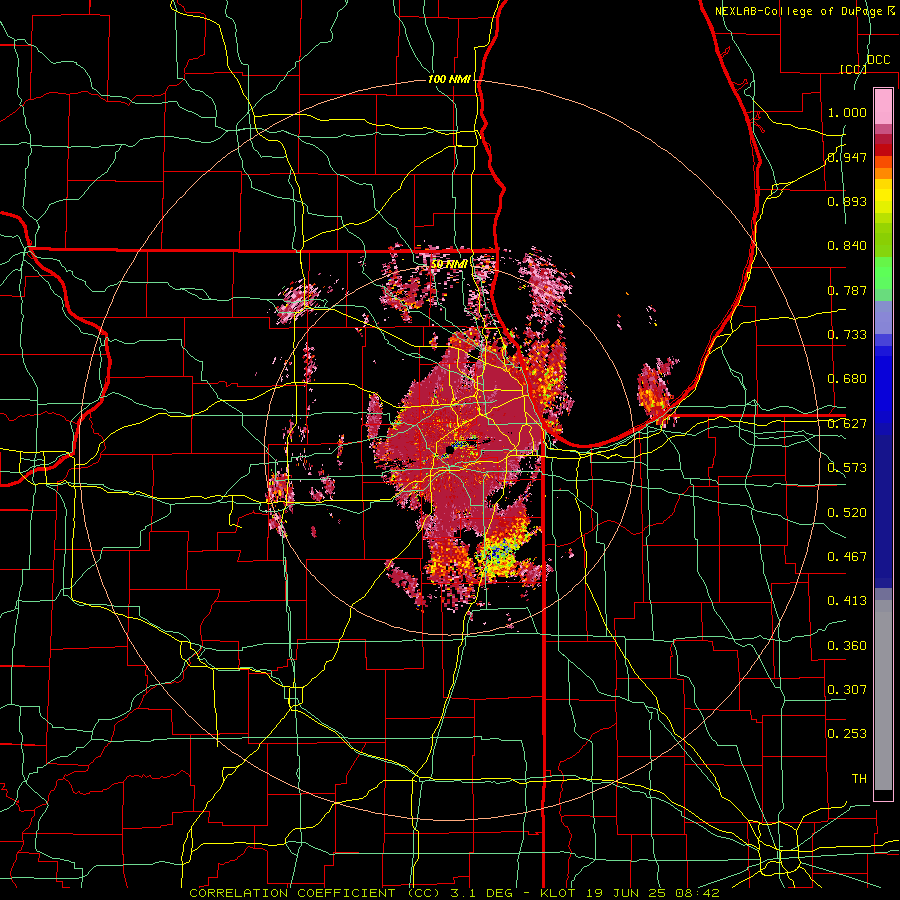Click the "NEXLAB-College of DuPage" header text
Screen dimensions: 900x900
800,11
